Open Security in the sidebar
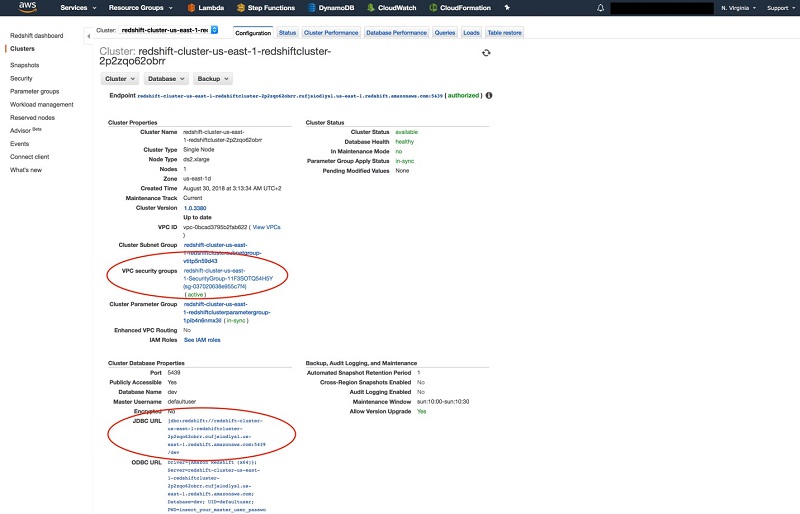 [x=21, y=79]
